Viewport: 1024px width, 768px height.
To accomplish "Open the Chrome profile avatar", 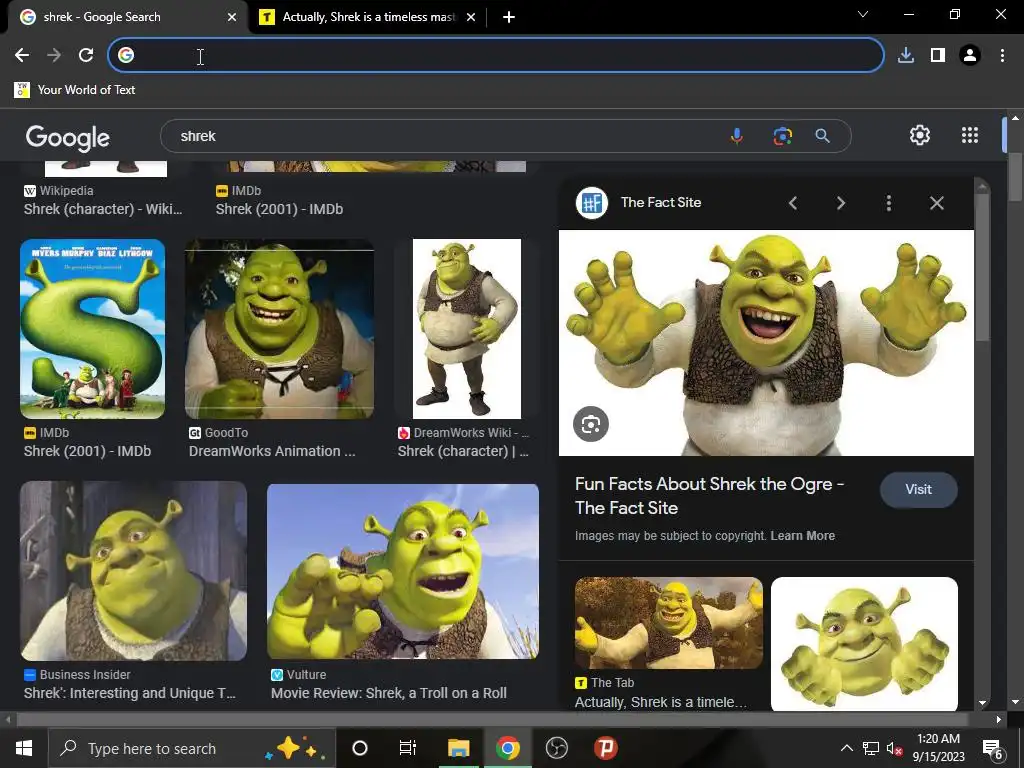I will 970,56.
